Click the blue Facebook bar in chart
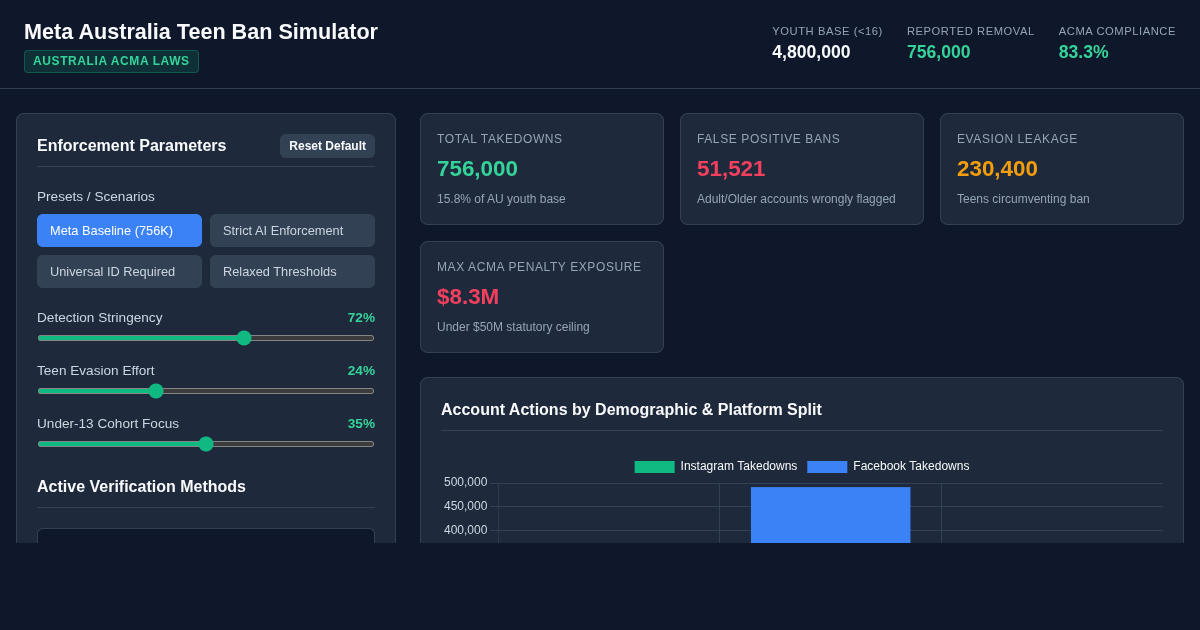Viewport: 1200px width, 630px height. (x=831, y=515)
